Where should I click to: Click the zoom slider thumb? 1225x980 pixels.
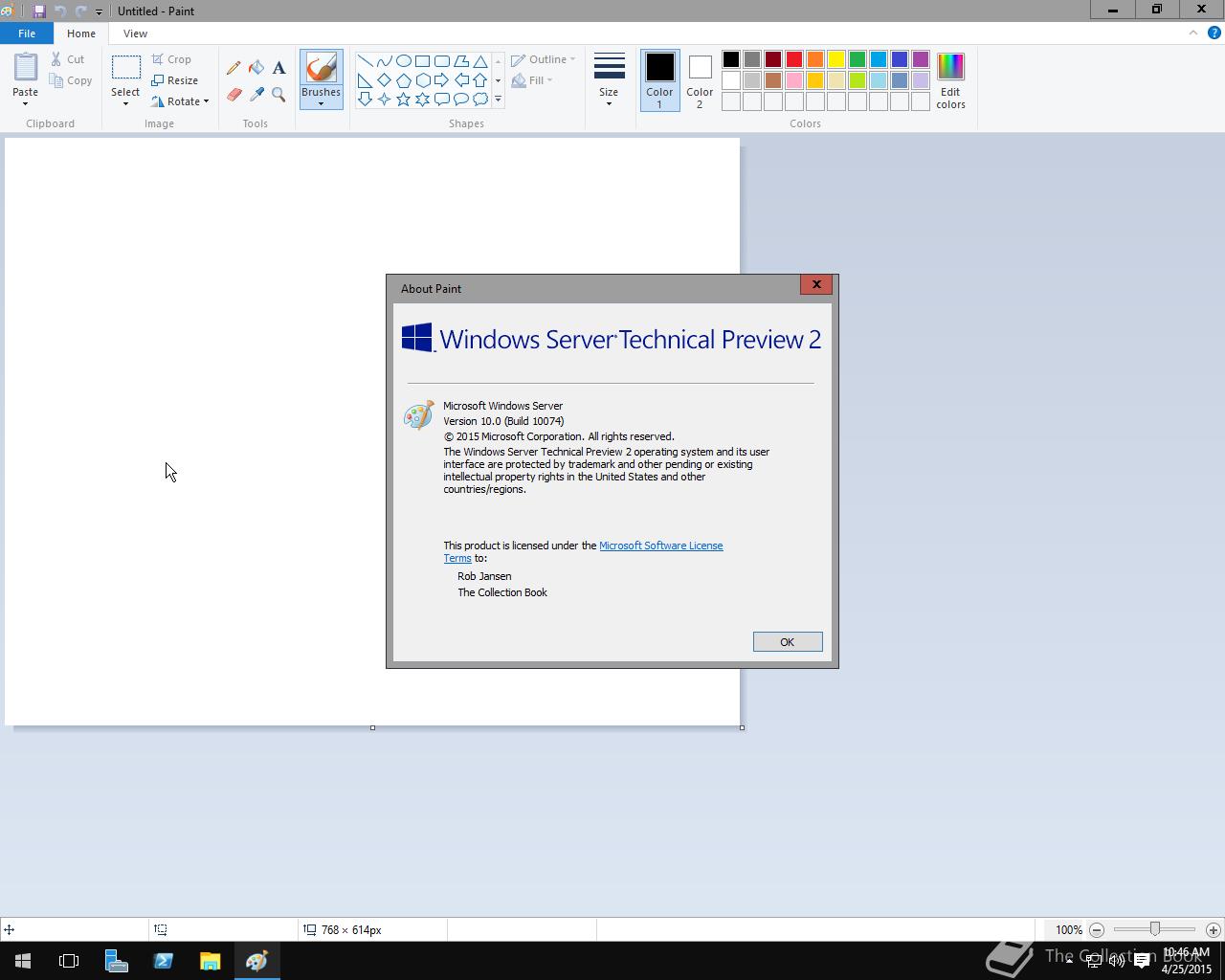click(1155, 929)
